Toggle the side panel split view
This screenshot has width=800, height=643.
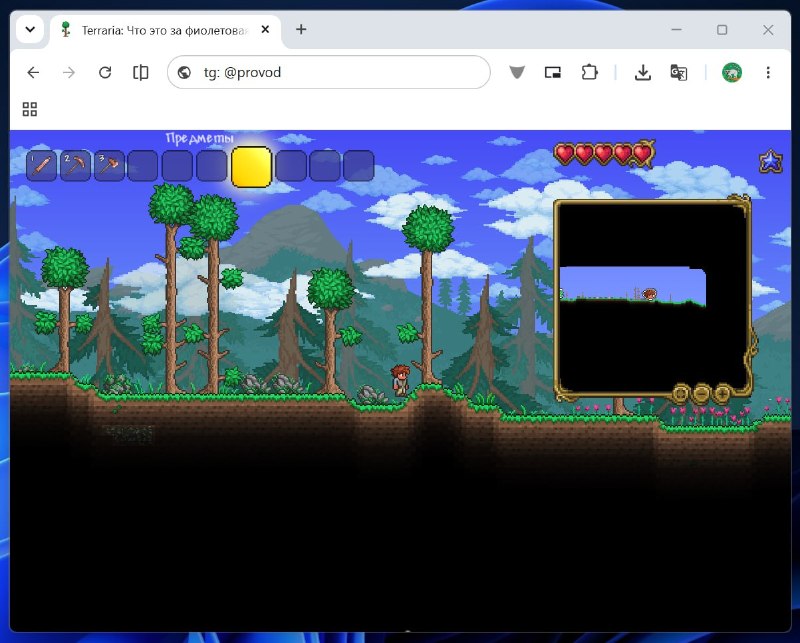140,72
